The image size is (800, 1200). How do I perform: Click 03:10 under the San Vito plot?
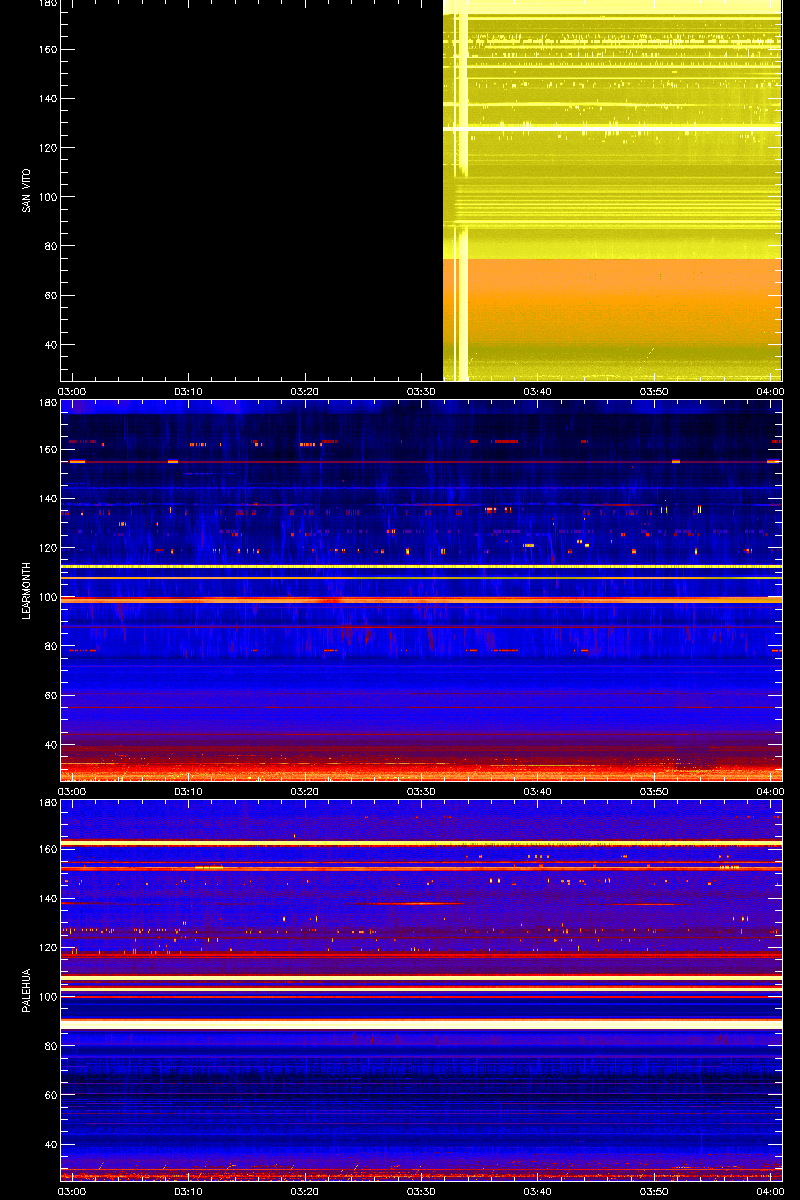(188, 391)
